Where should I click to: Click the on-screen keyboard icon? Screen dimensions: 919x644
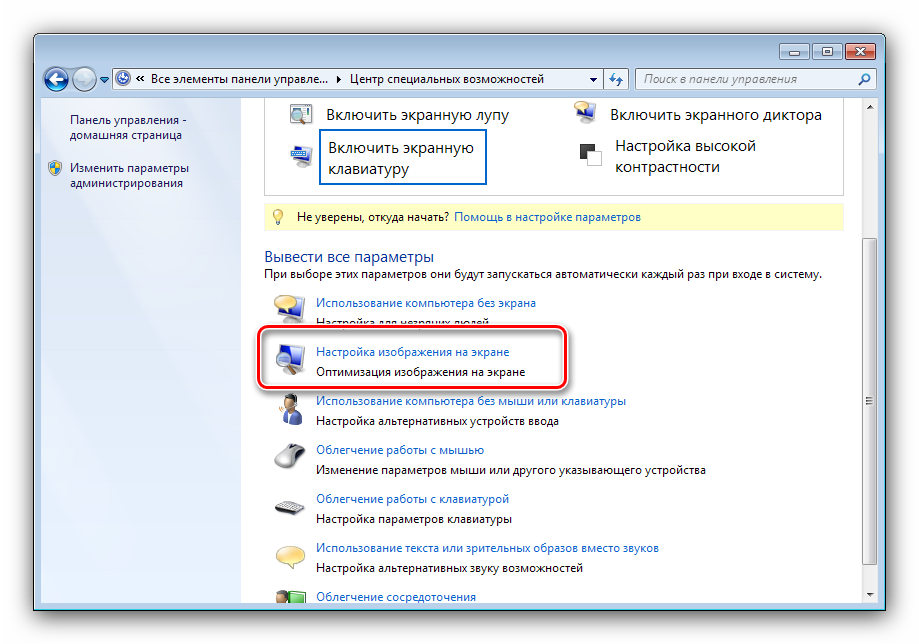pos(302,156)
